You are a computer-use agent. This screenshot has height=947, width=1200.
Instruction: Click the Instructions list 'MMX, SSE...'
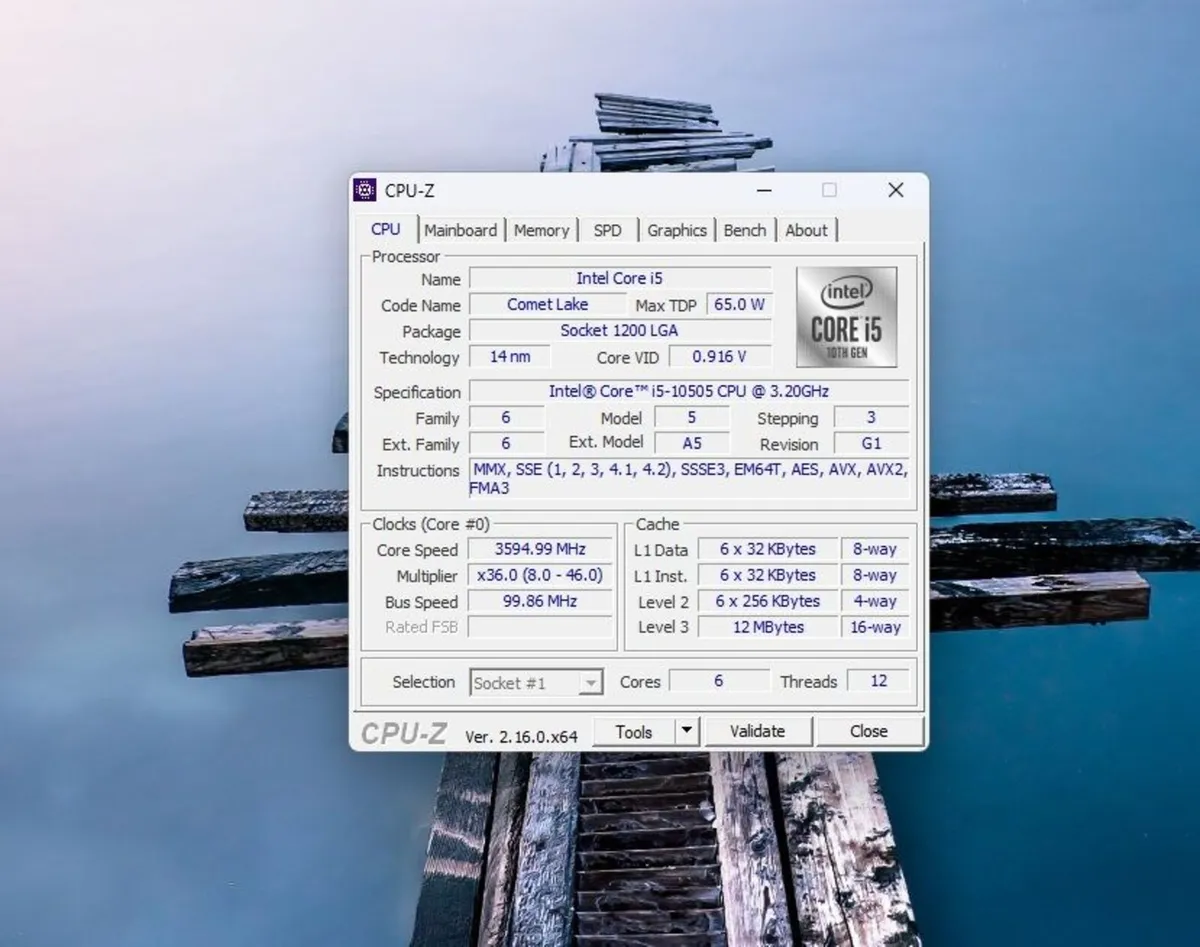click(689, 479)
